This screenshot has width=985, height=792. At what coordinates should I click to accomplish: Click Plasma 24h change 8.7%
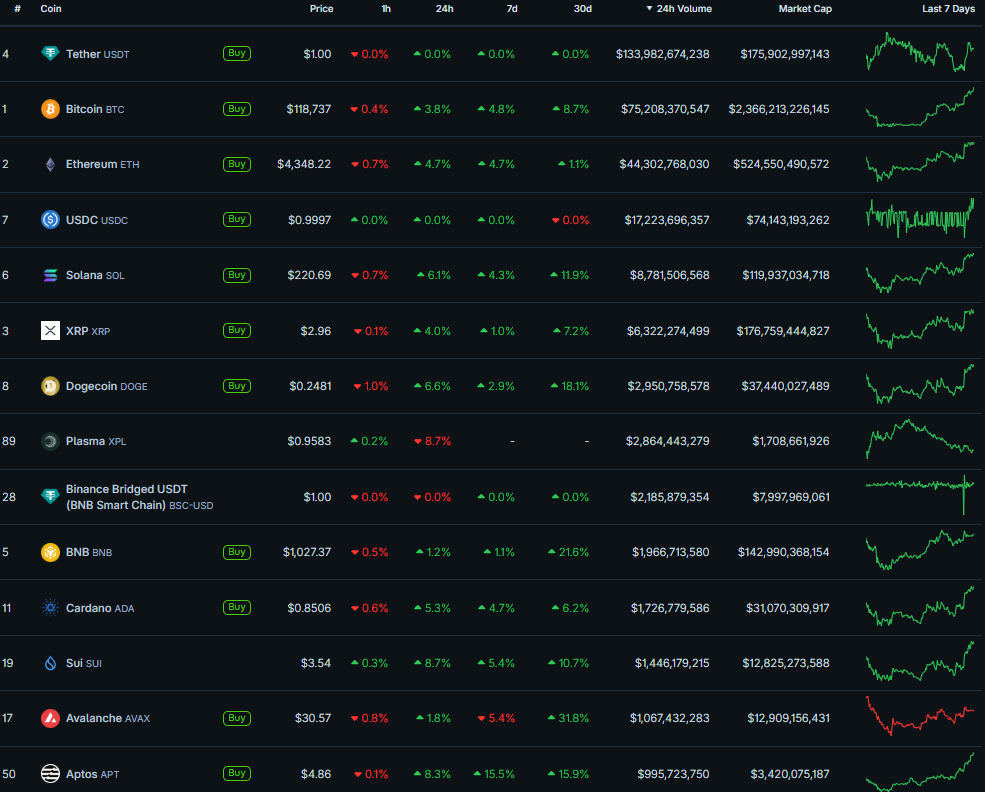click(433, 442)
